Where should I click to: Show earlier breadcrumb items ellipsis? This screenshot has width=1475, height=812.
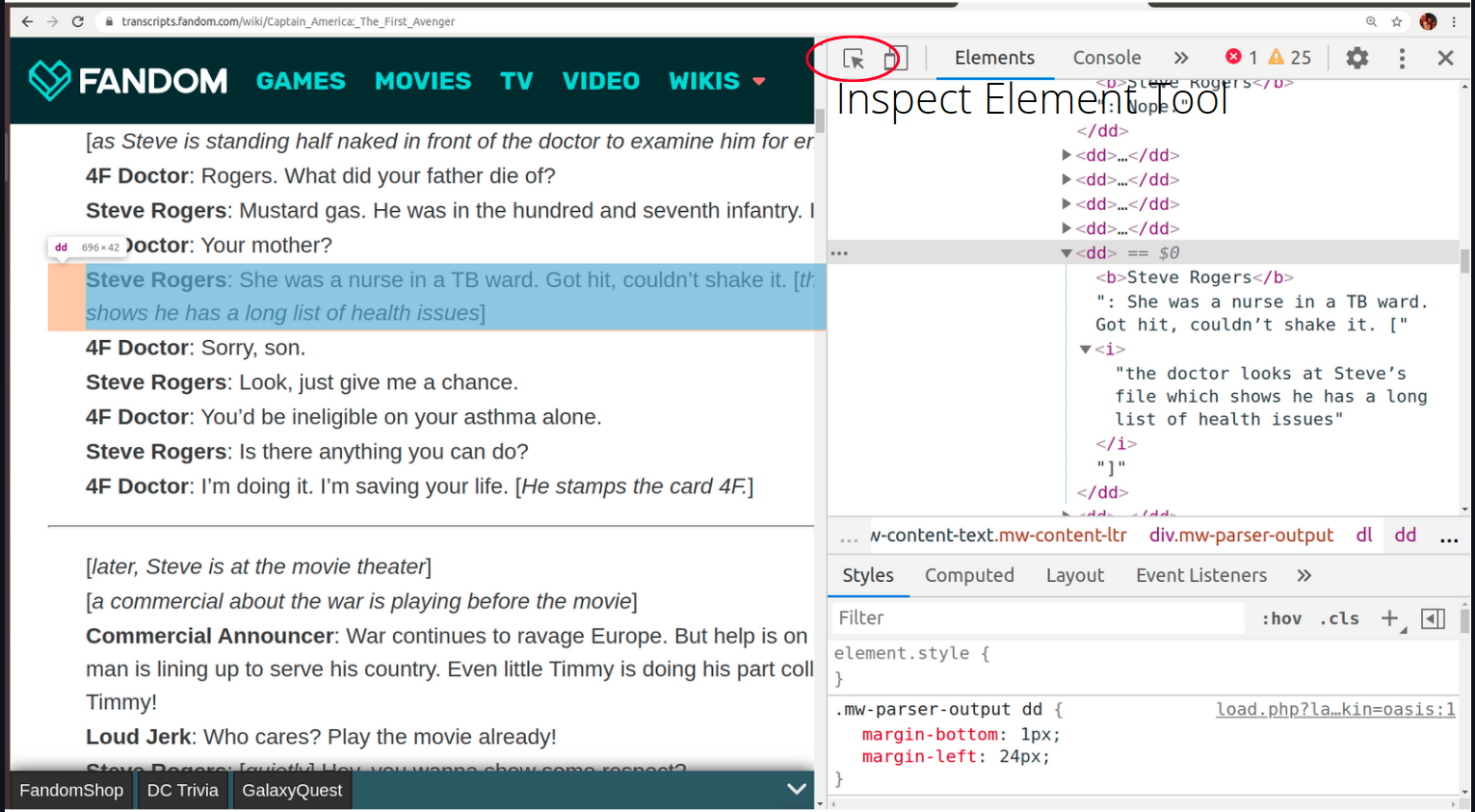pos(849,538)
